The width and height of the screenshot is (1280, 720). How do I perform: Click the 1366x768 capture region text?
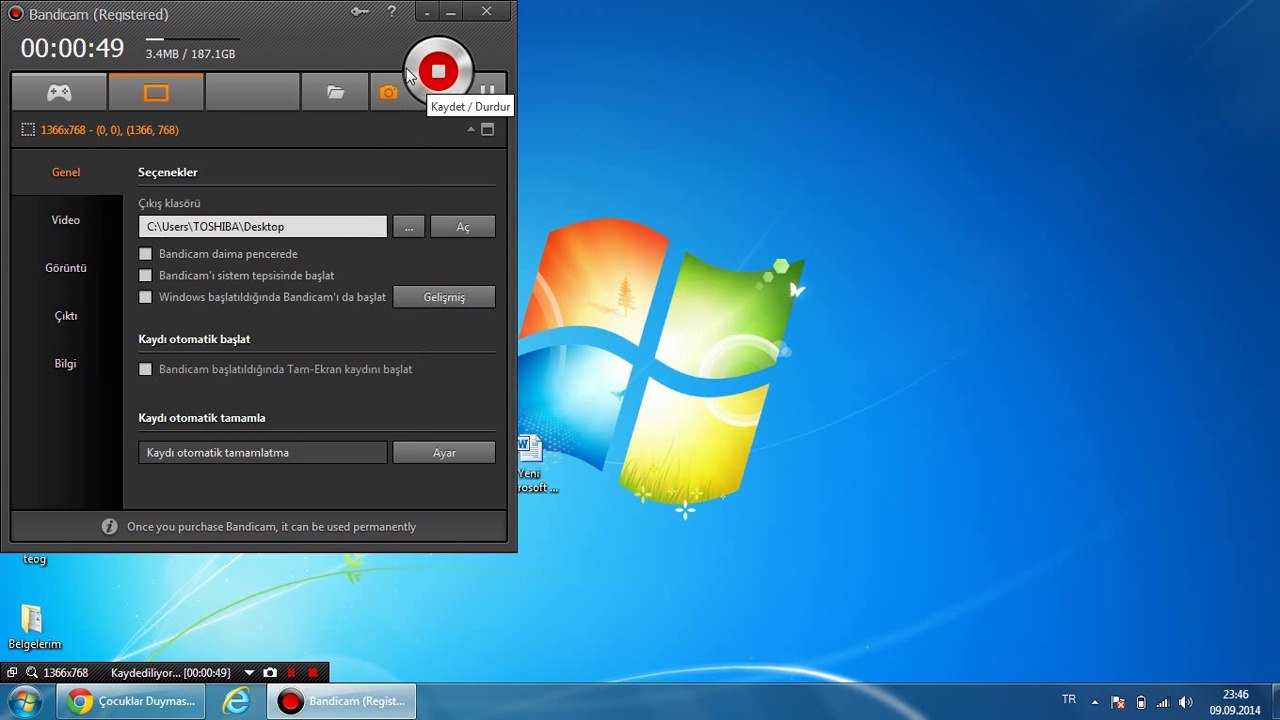pos(110,130)
